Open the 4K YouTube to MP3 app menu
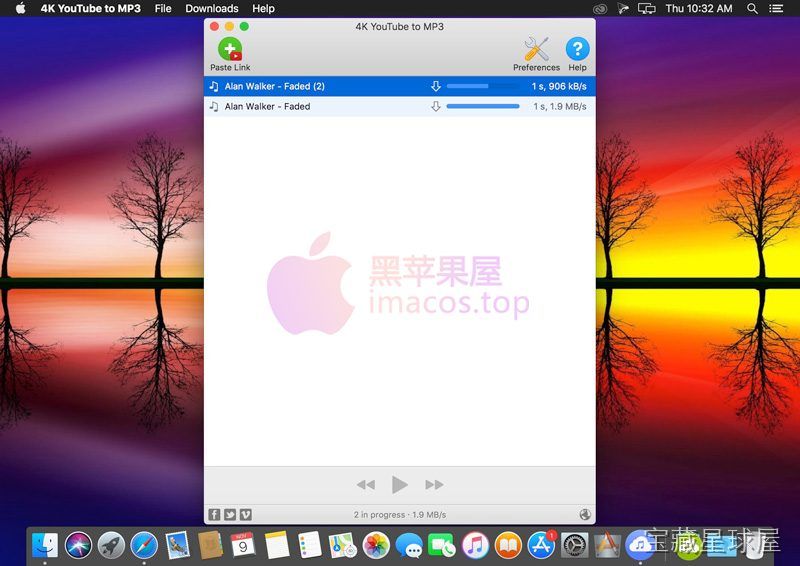 [x=90, y=8]
